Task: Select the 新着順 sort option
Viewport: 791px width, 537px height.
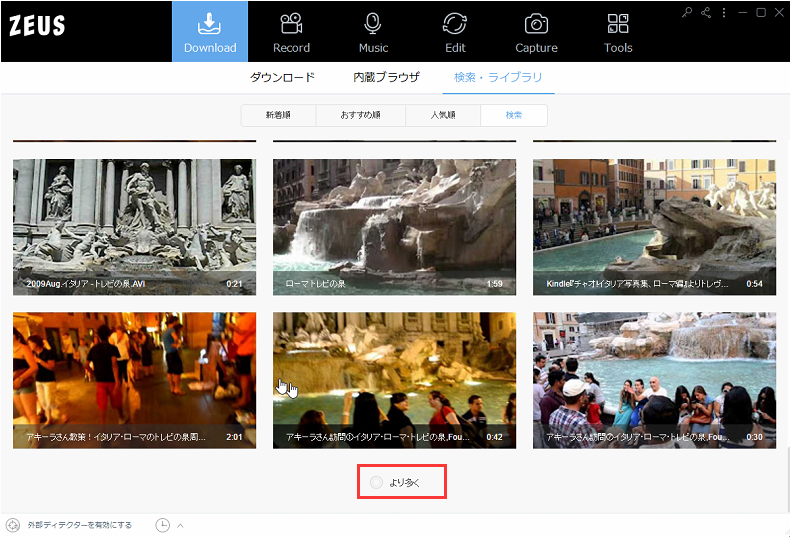Action: tap(279, 115)
